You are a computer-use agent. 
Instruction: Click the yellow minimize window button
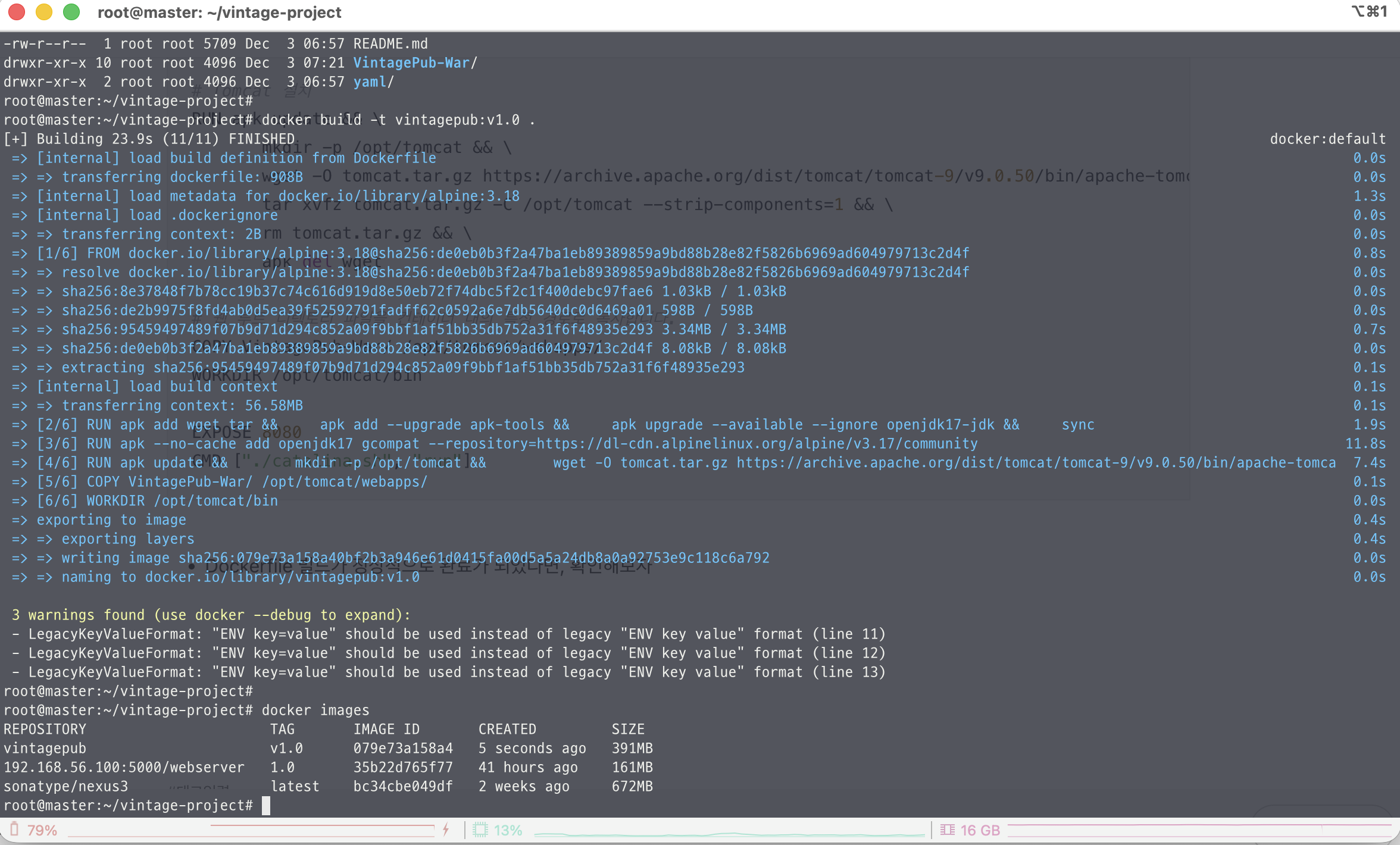(x=44, y=12)
